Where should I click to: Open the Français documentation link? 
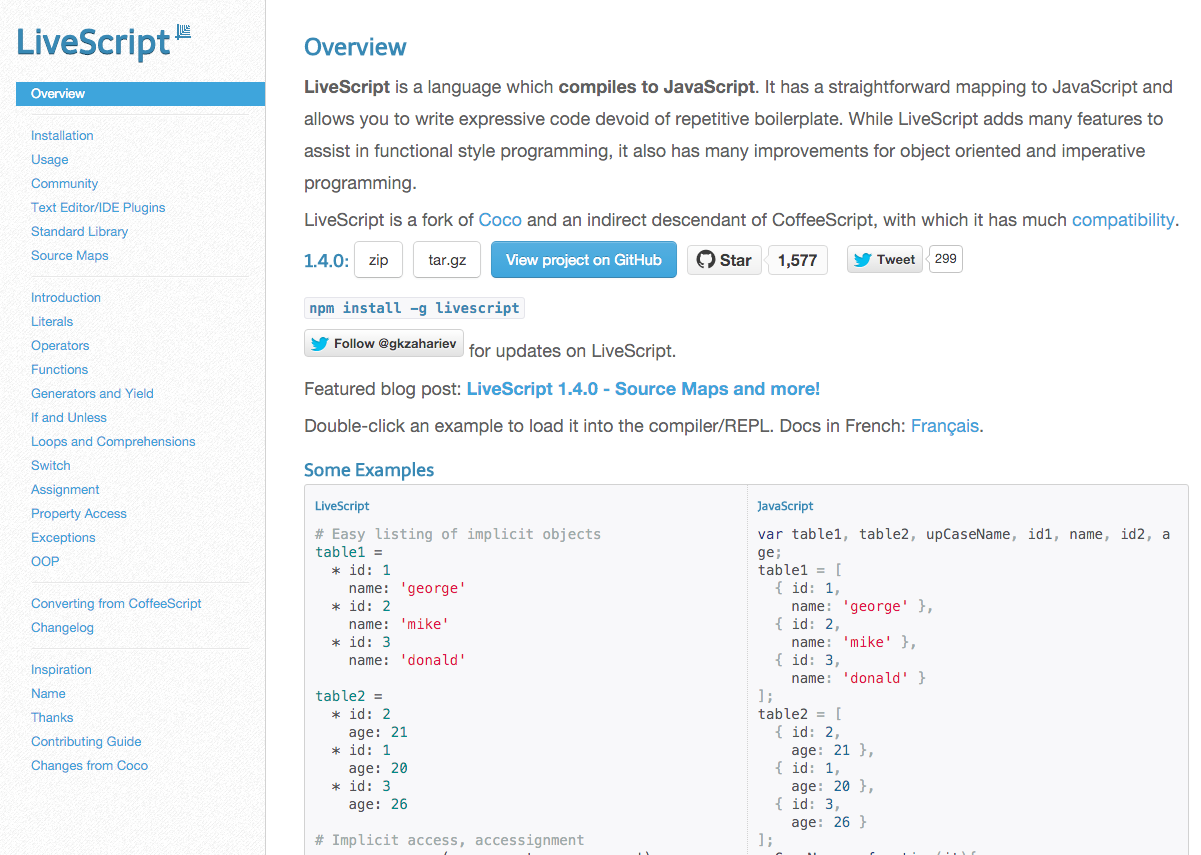point(944,425)
